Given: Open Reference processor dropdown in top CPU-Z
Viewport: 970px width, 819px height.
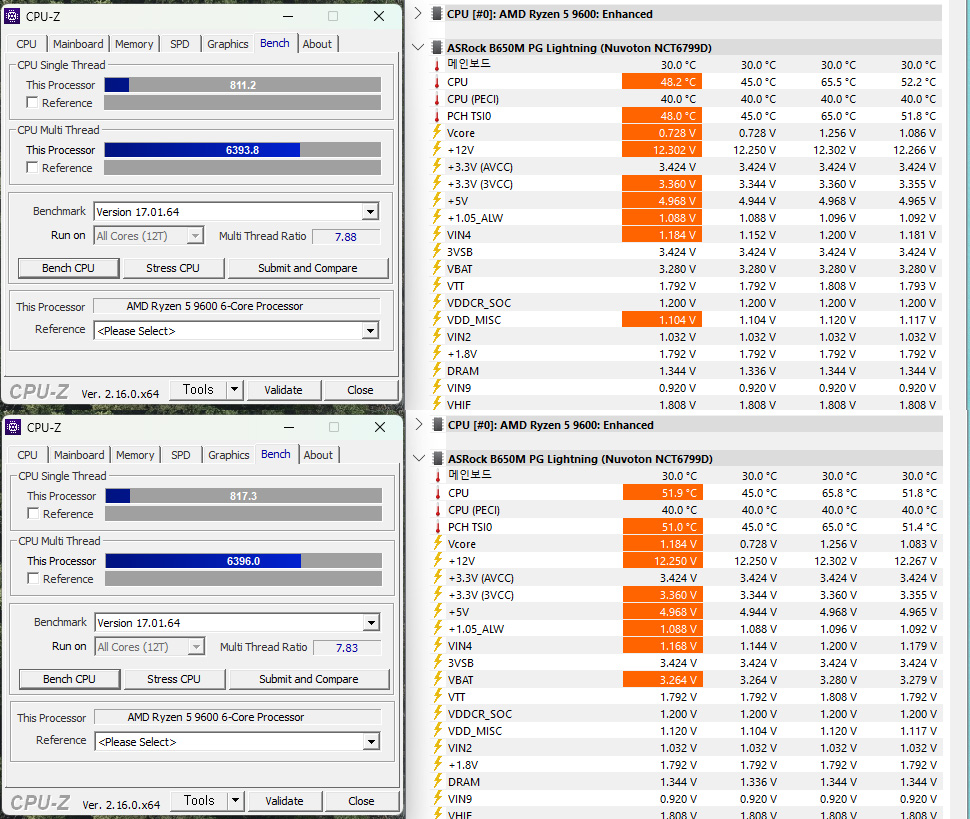Looking at the screenshot, I should pos(370,331).
